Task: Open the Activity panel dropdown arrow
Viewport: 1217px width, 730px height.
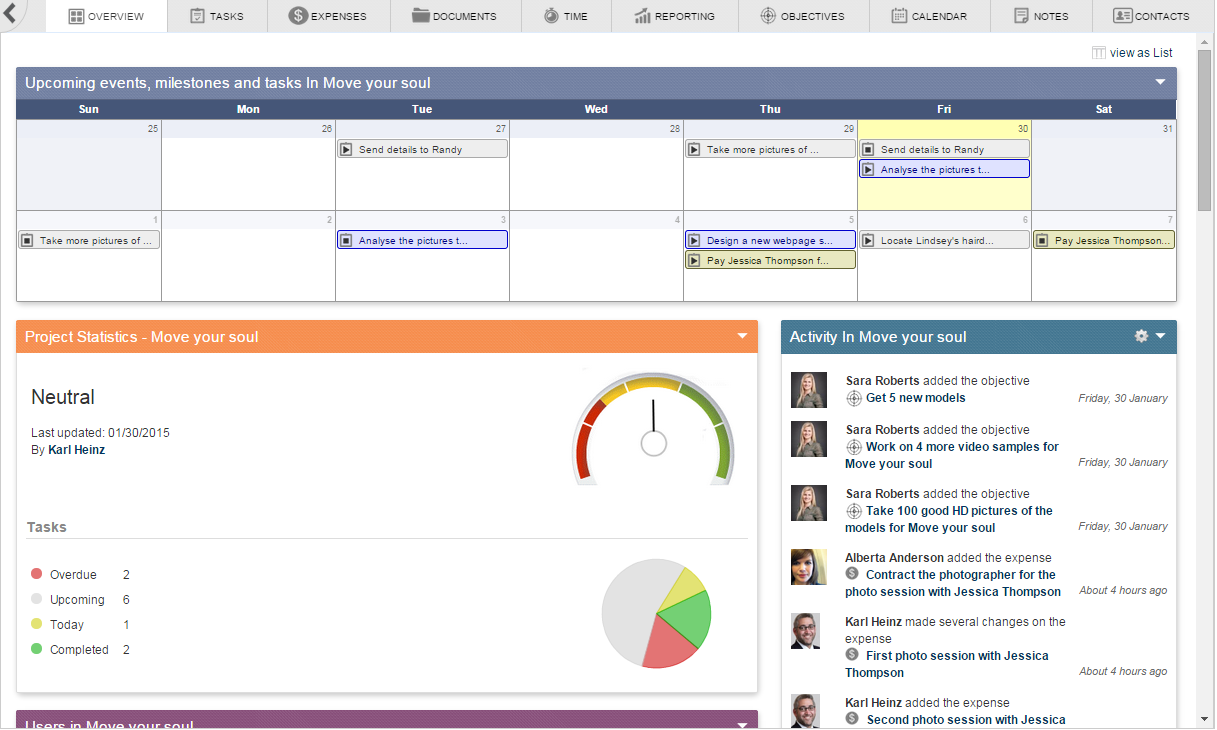Action: (x=1161, y=336)
